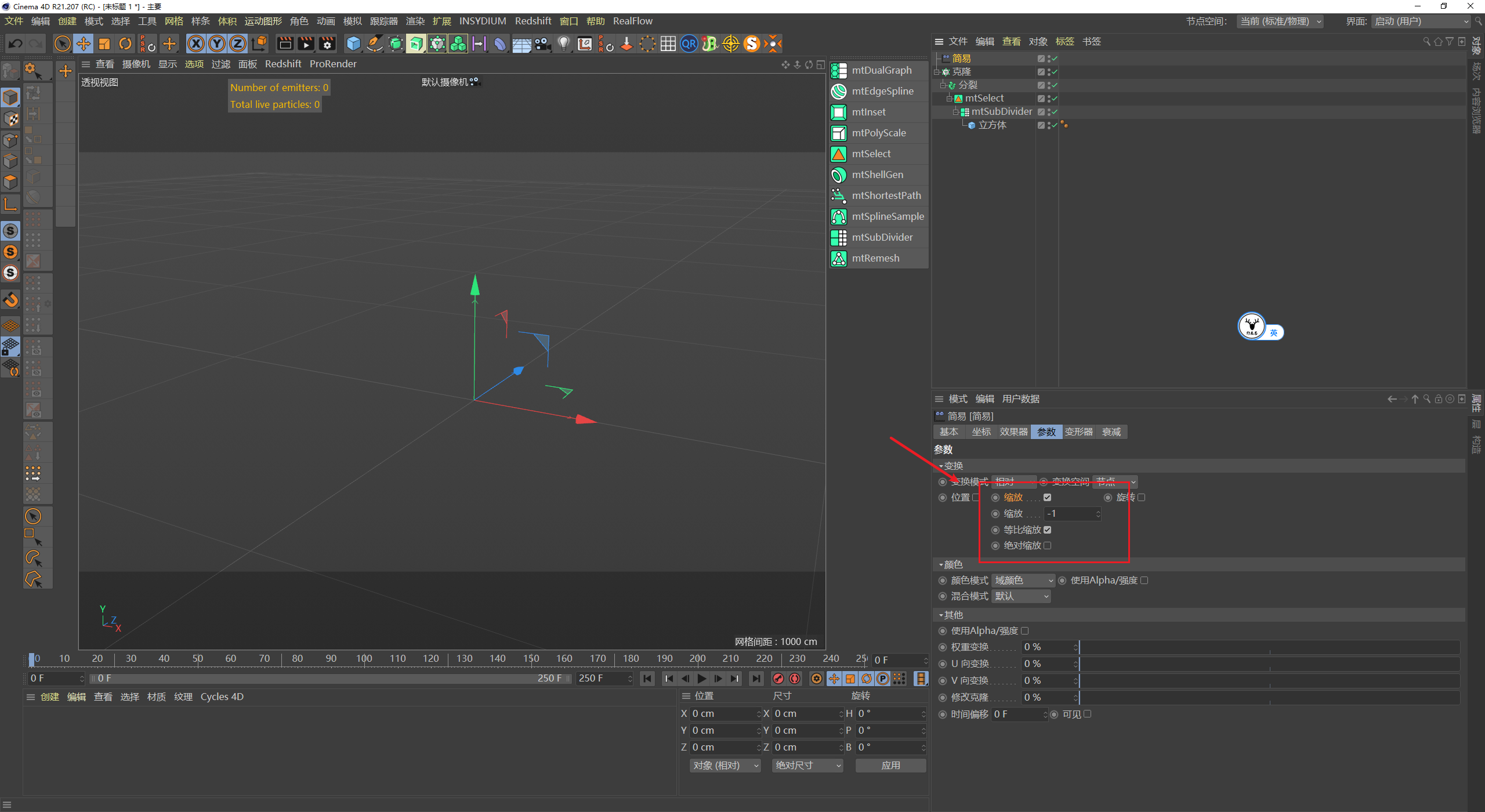1485x812 pixels.
Task: Add a cube primitive from toolbar
Action: tap(353, 44)
